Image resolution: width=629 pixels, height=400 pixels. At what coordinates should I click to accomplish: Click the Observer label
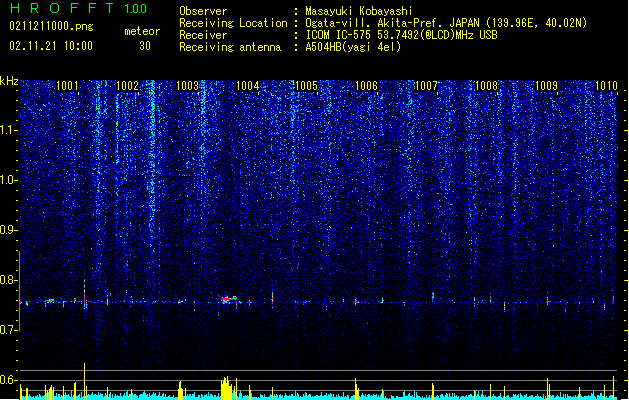coord(203,11)
